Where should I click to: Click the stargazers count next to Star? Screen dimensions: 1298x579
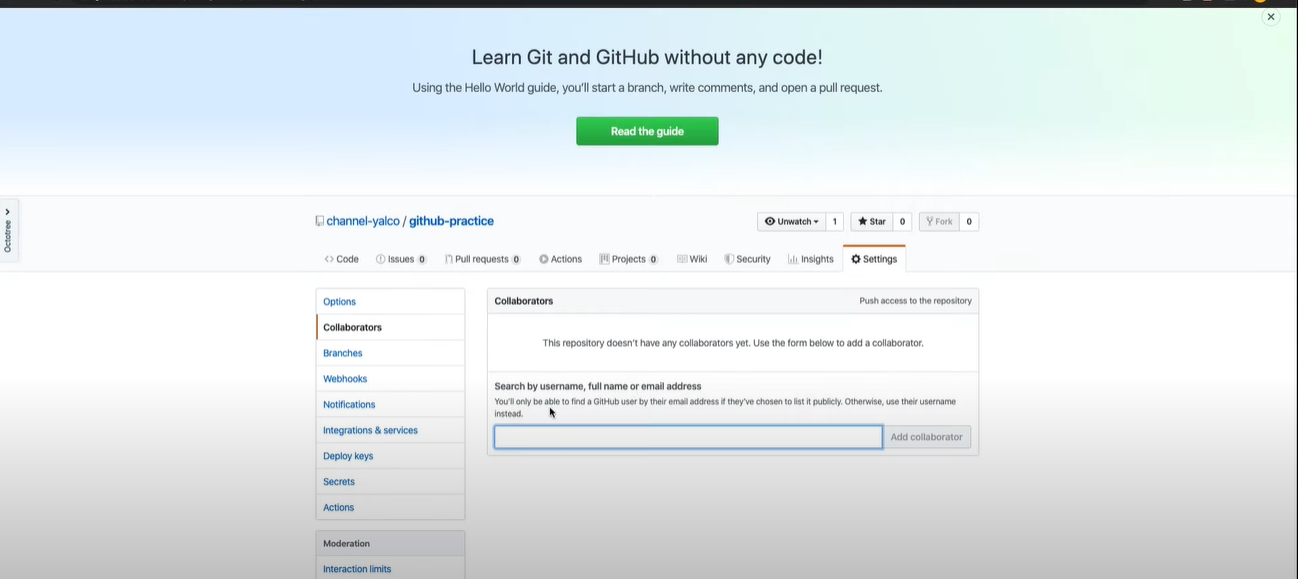902,221
